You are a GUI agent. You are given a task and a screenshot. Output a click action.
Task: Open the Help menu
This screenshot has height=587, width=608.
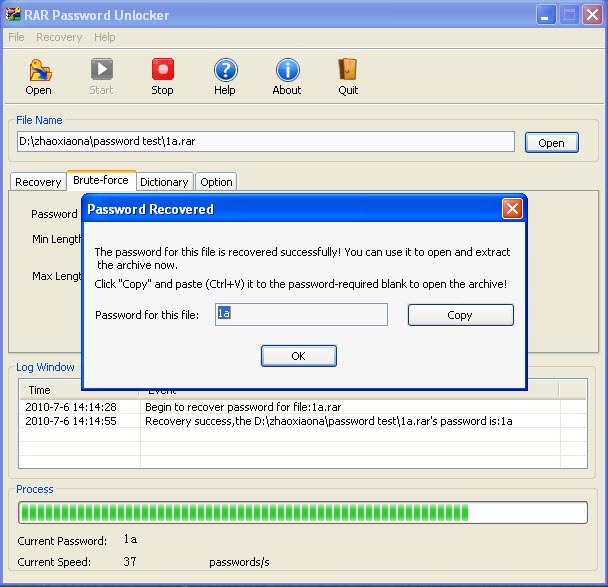[x=105, y=37]
